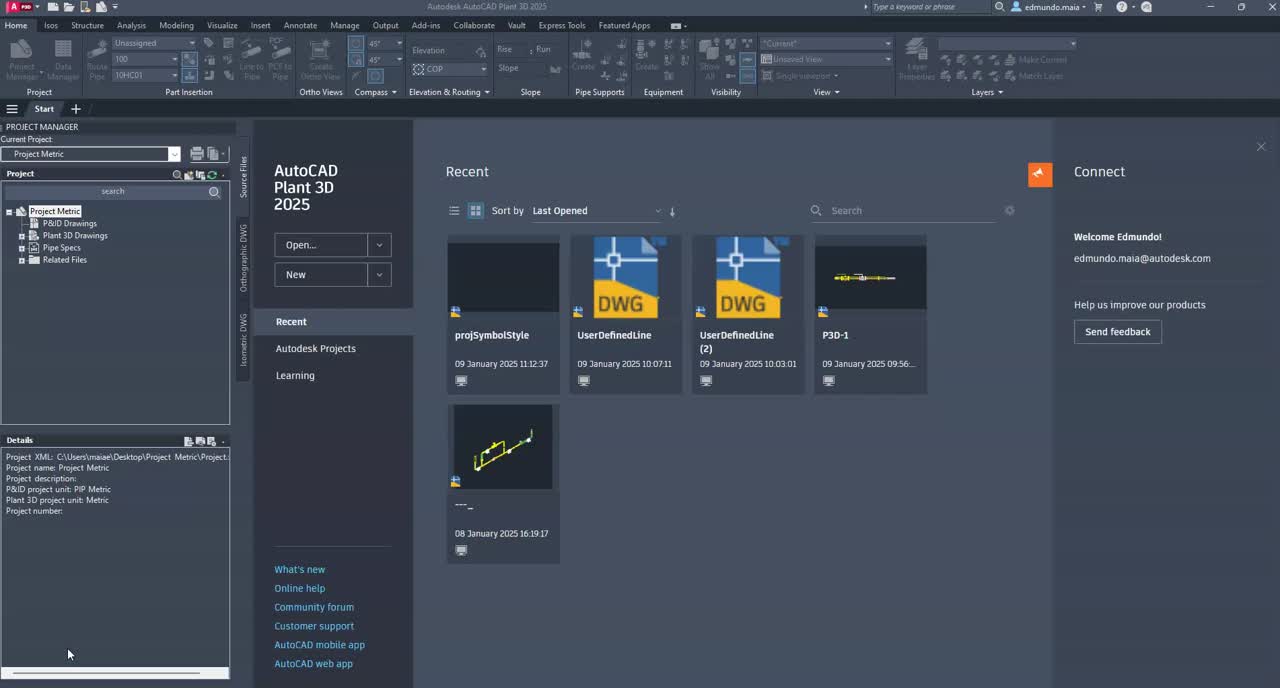Reverse sort order with arrow icon

[x=672, y=211]
